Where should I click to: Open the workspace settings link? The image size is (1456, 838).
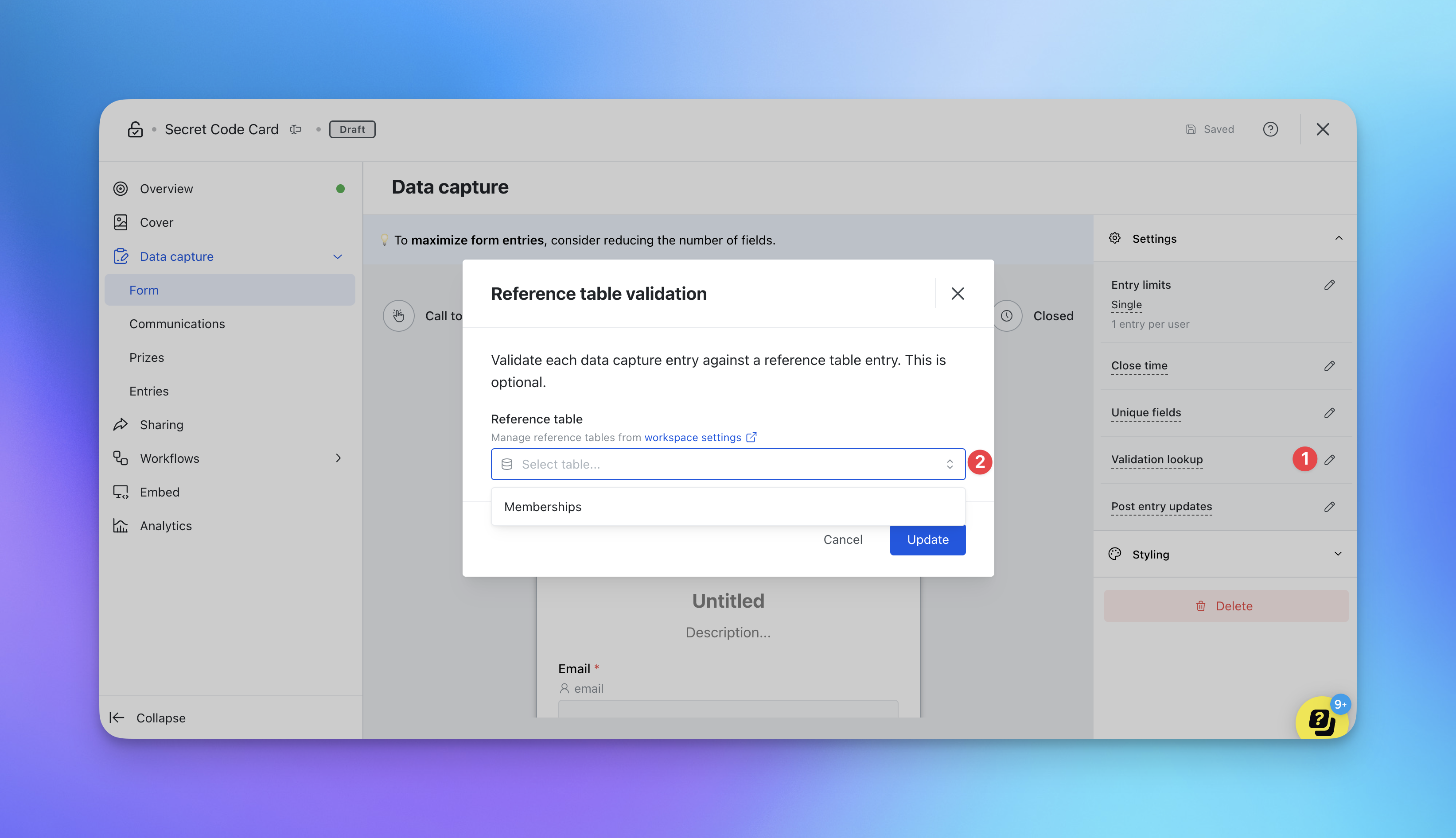[x=693, y=438]
